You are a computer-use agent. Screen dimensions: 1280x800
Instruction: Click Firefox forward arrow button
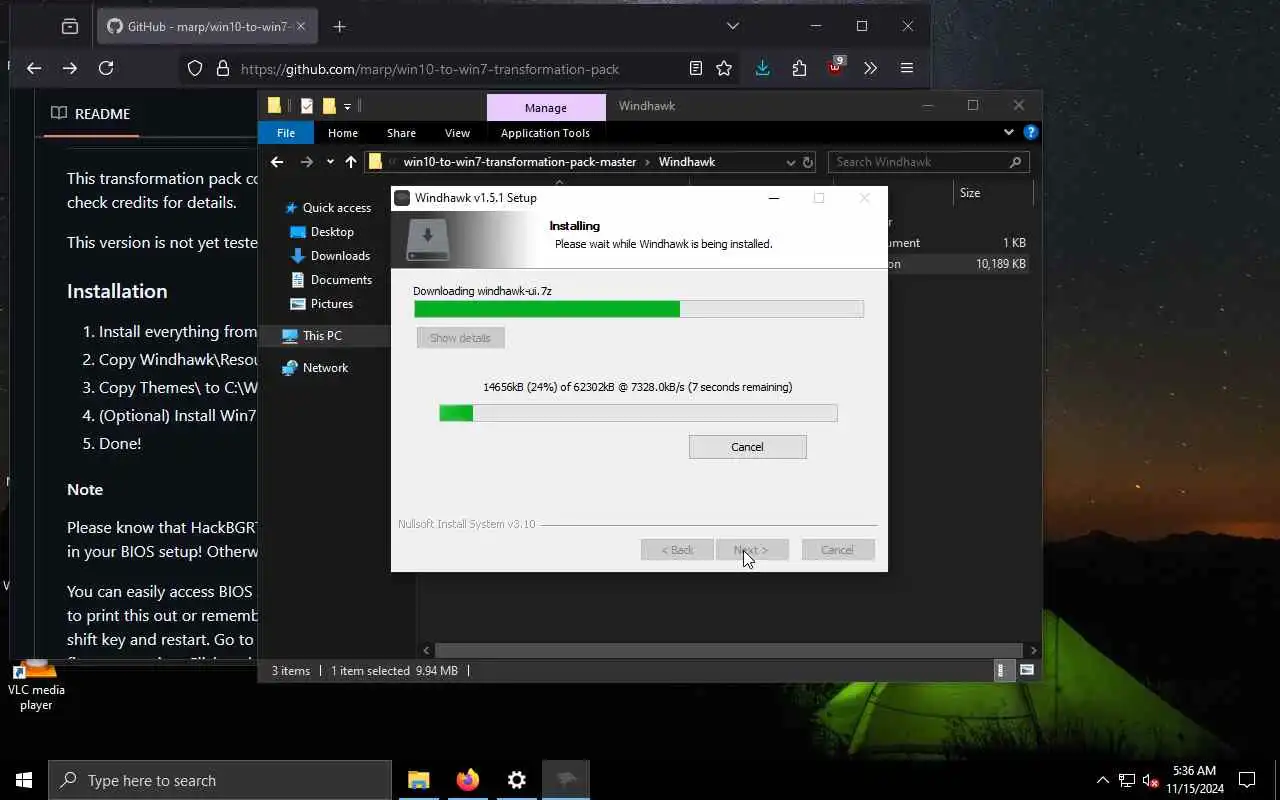coord(70,68)
